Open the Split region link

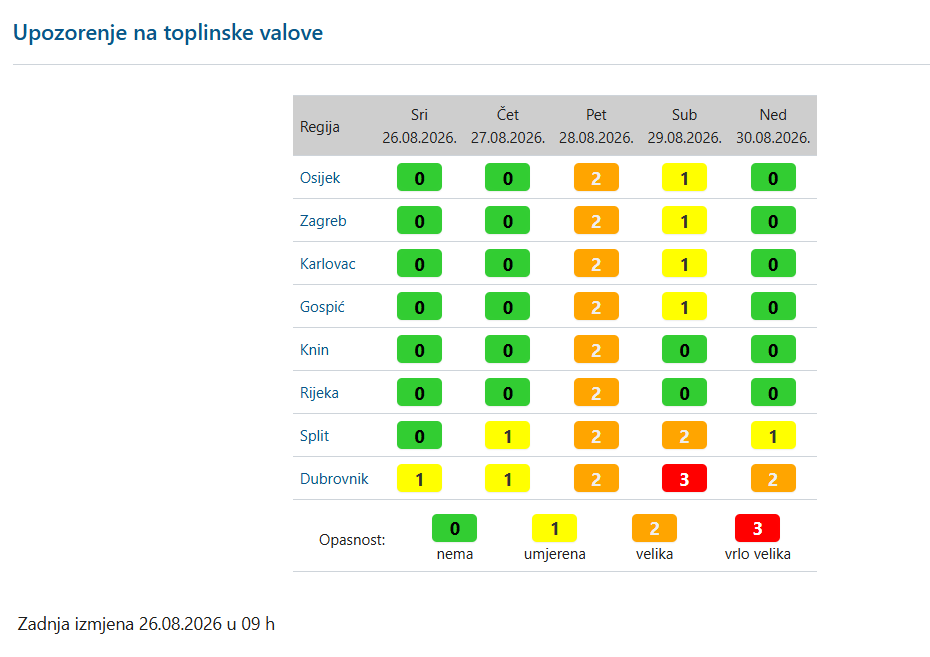[x=314, y=436]
